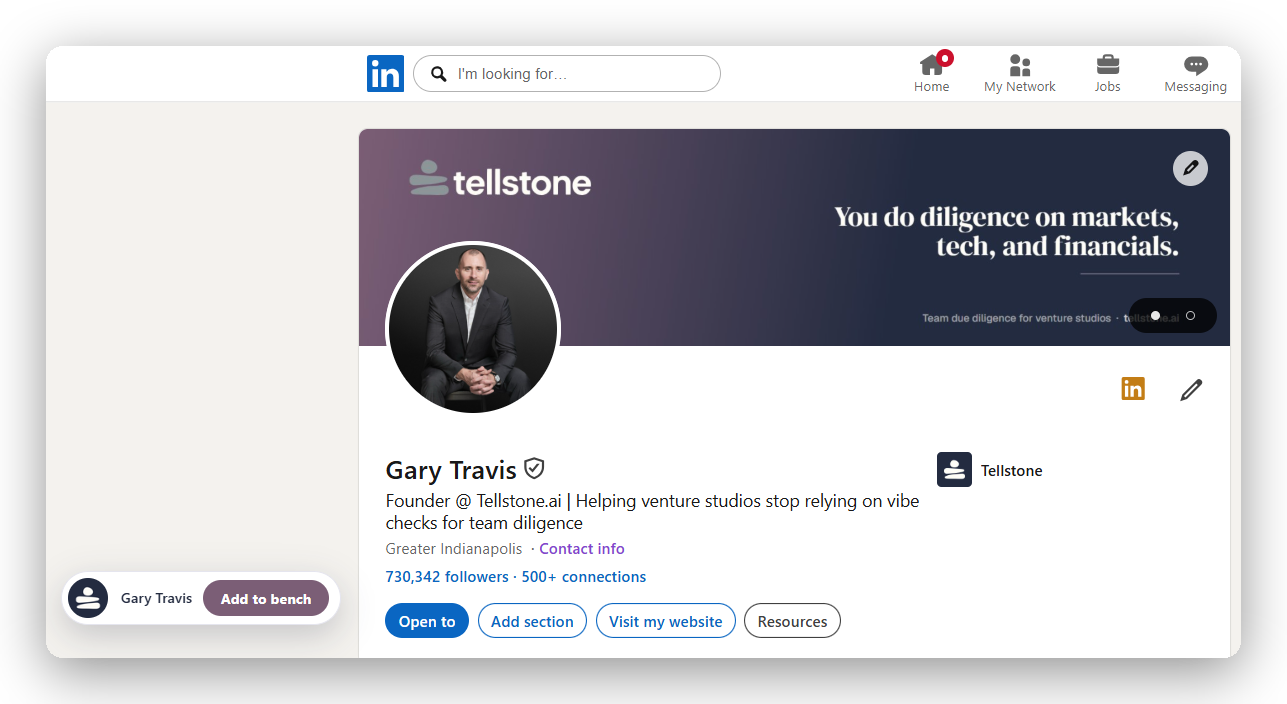
Task: Open the Home tab
Action: (931, 74)
